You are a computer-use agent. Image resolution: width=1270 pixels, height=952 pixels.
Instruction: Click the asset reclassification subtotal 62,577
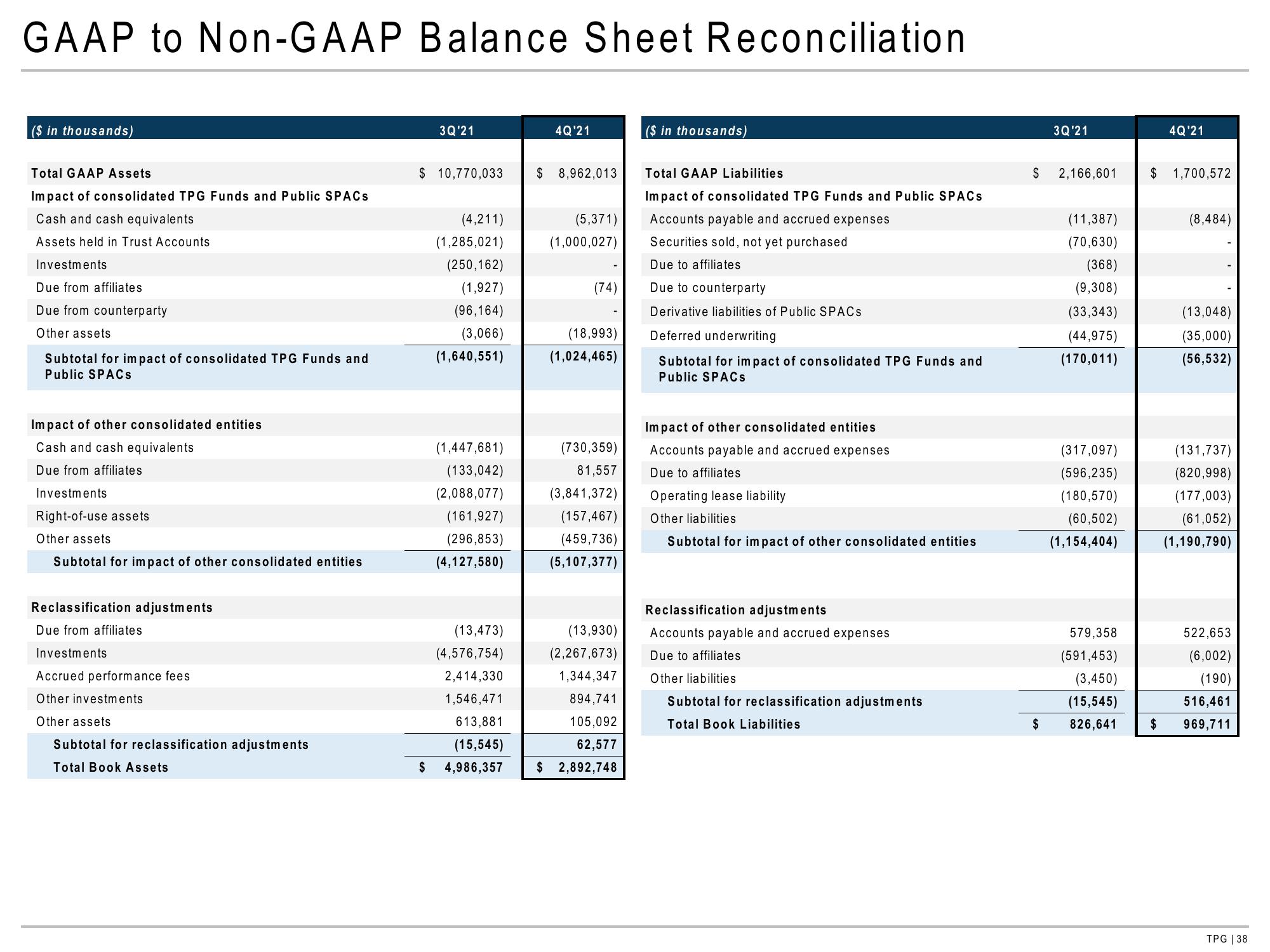point(598,744)
